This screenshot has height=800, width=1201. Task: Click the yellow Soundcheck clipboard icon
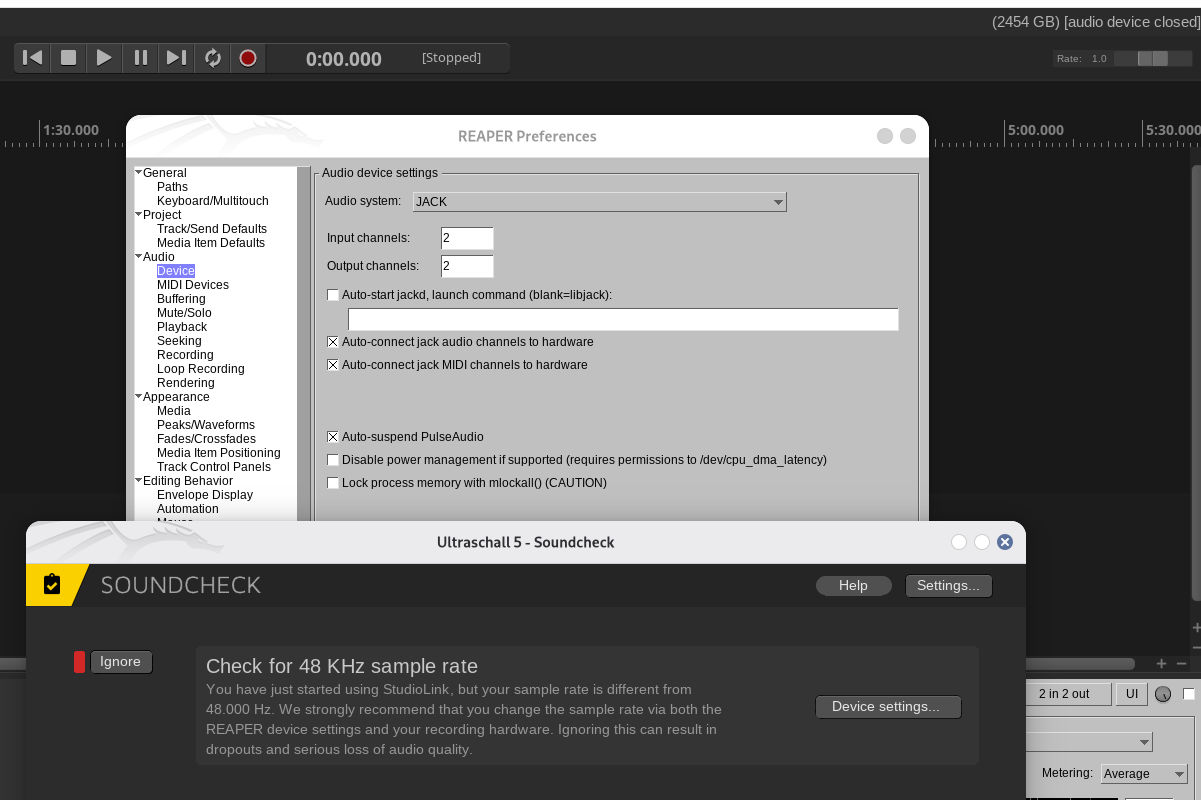52,584
